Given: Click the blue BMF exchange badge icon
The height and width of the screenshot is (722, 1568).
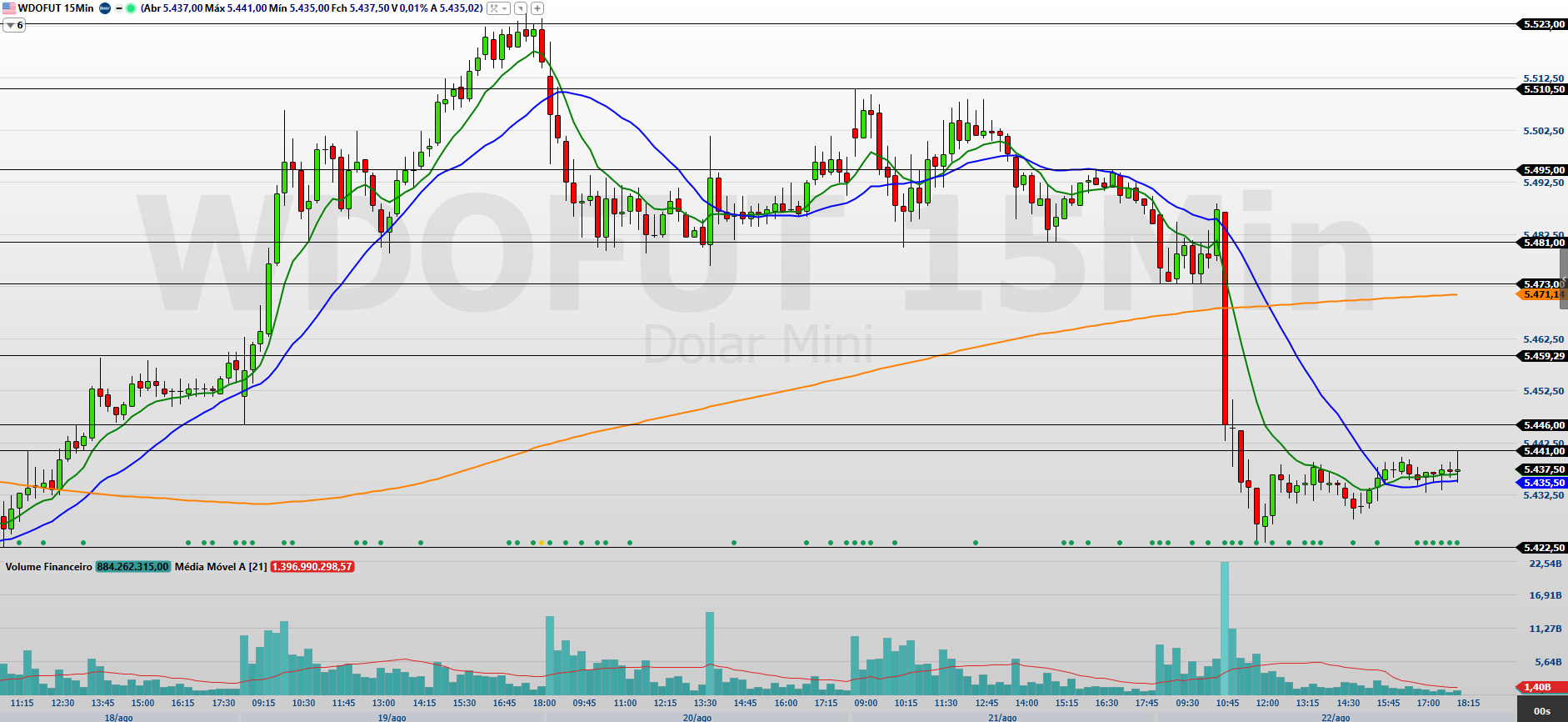Looking at the screenshot, I should 105,8.
